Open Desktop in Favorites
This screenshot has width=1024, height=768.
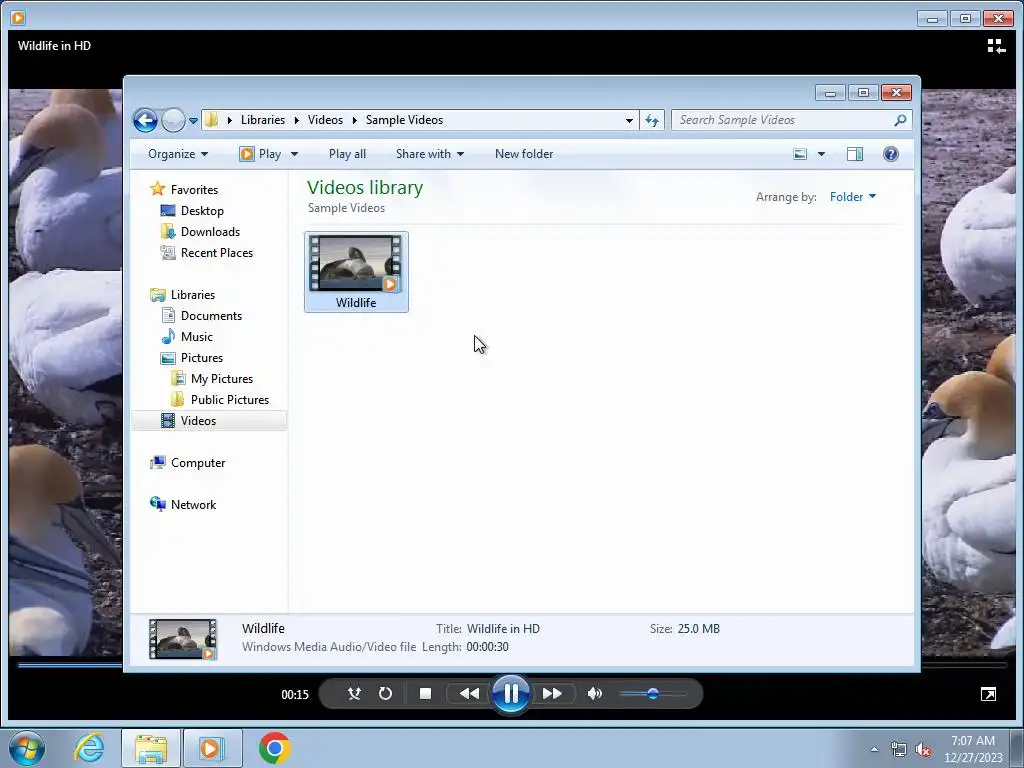[202, 211]
